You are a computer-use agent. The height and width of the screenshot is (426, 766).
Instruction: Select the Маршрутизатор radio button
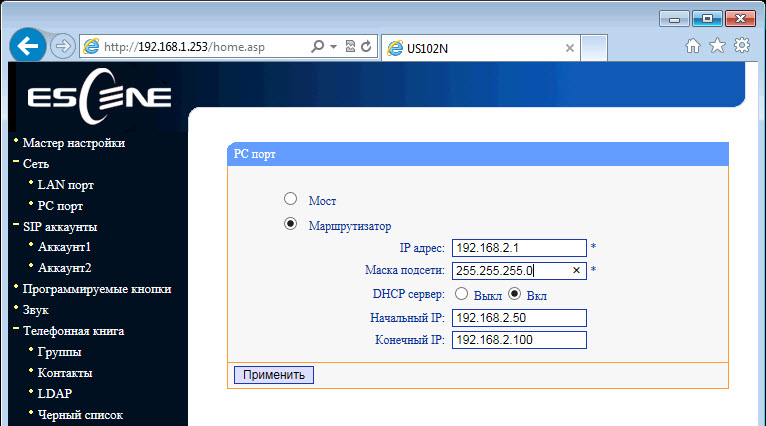[291, 224]
